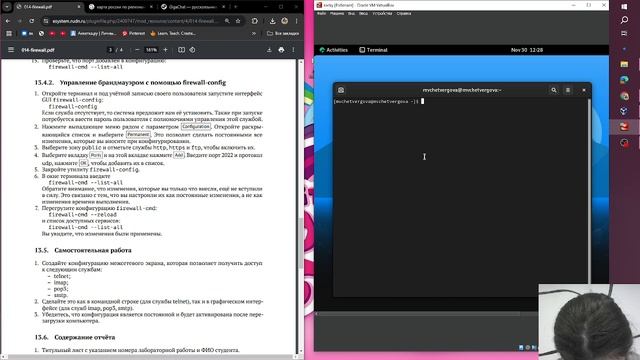Open the Terminal app menu in GNOME top bar
This screenshot has width=640, height=360.
point(373,50)
